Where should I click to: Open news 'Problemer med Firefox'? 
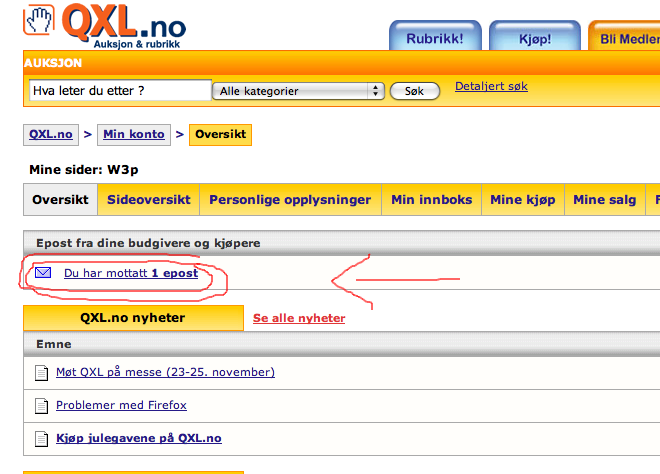[x=121, y=405]
